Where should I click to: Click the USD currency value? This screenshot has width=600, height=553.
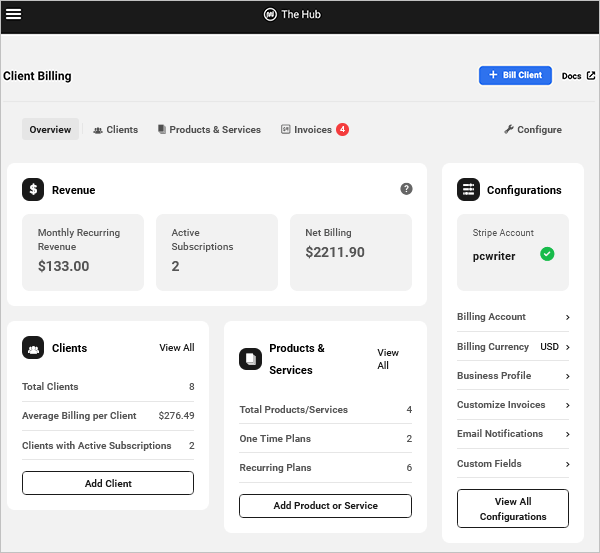(549, 347)
